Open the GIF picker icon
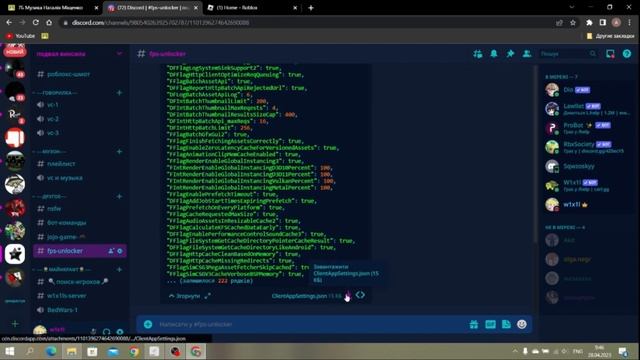The width and height of the screenshot is (640, 360). click(x=490, y=324)
